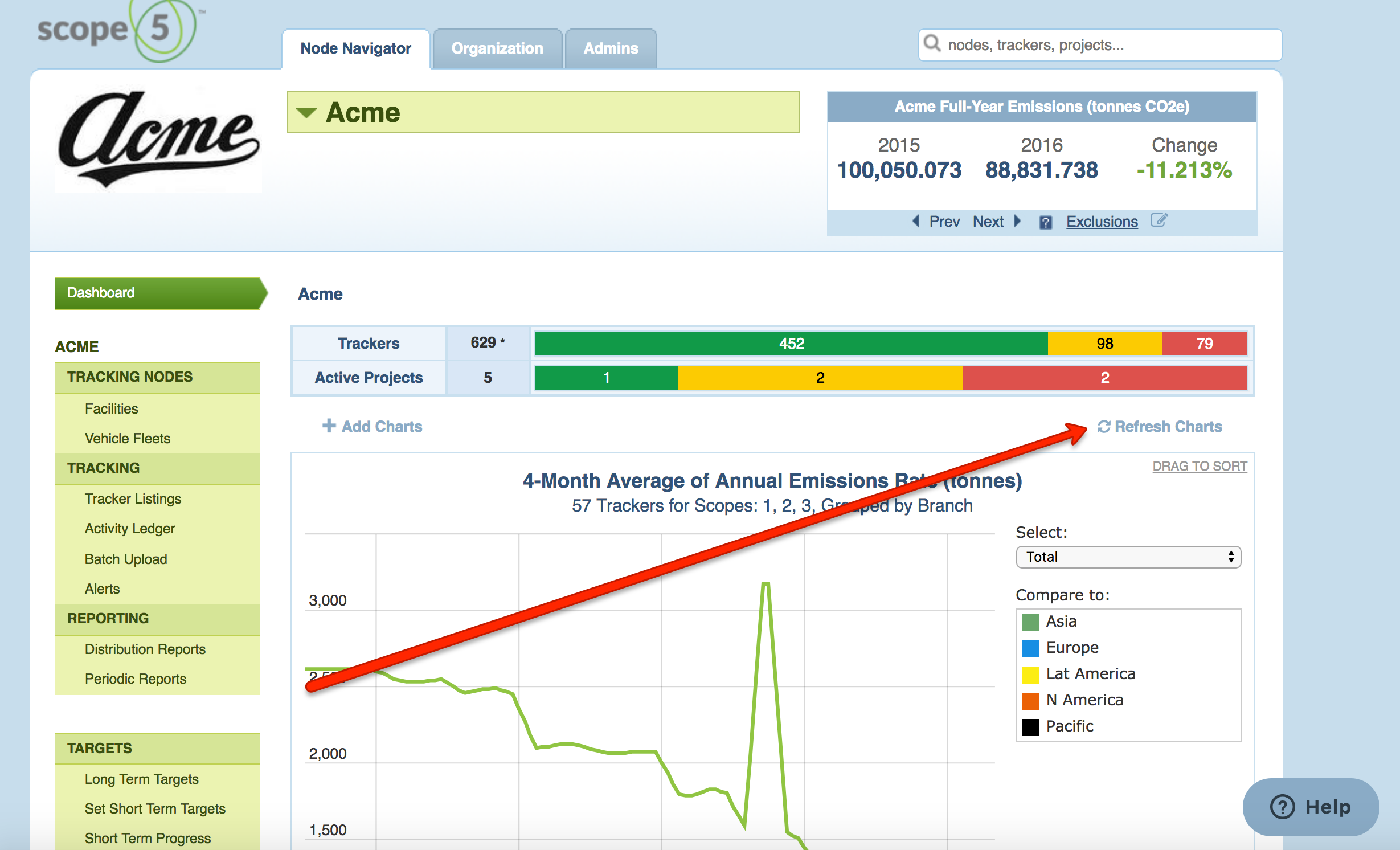This screenshot has width=1400, height=850.
Task: Click the search magnifier icon
Action: (932, 44)
